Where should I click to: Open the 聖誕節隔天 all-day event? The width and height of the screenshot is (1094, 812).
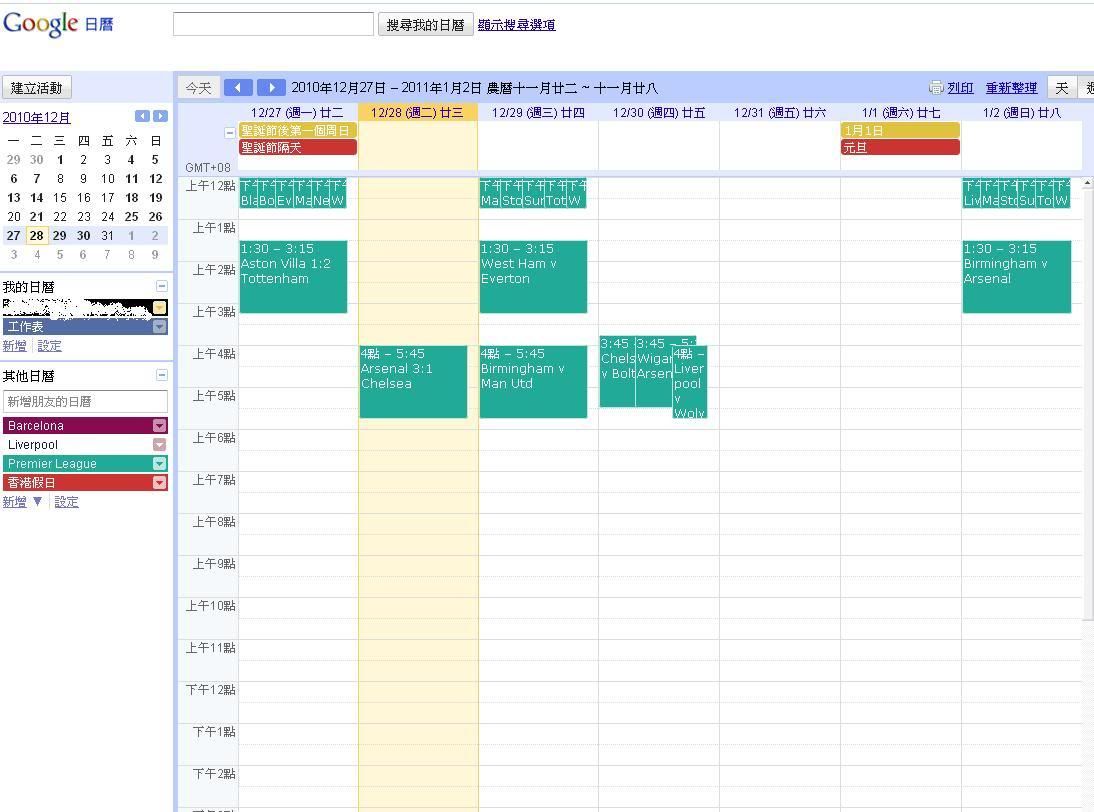(298, 147)
